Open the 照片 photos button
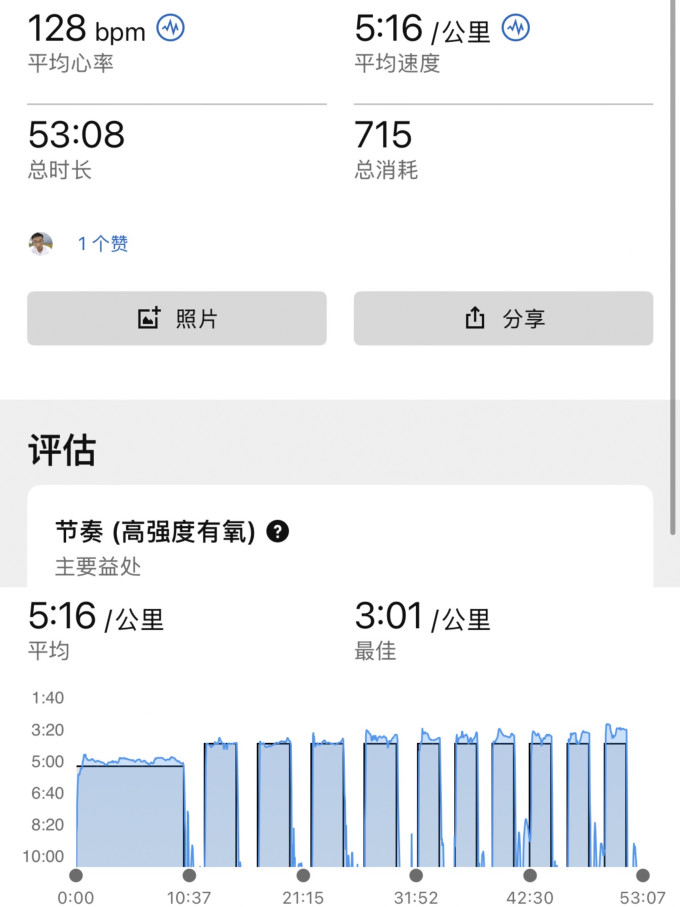This screenshot has height=907, width=680. click(177, 318)
